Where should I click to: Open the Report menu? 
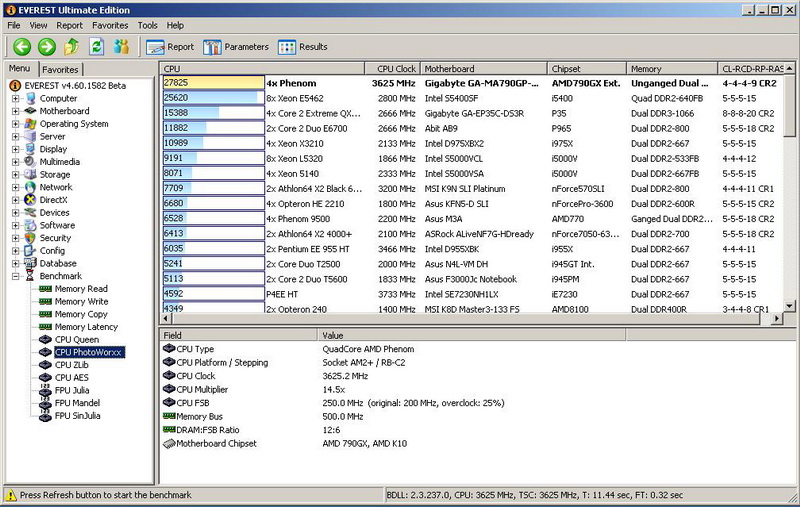69,25
